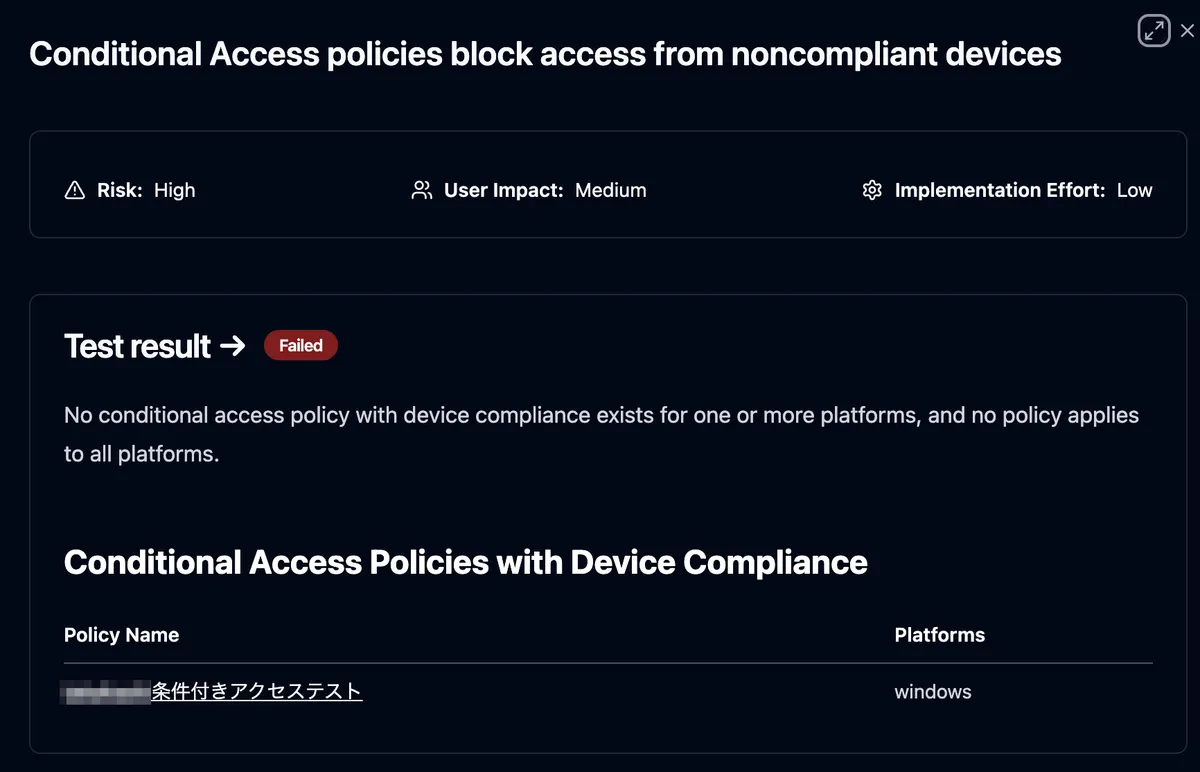
Task: Click the panel title about noncompliant devices
Action: click(x=545, y=54)
